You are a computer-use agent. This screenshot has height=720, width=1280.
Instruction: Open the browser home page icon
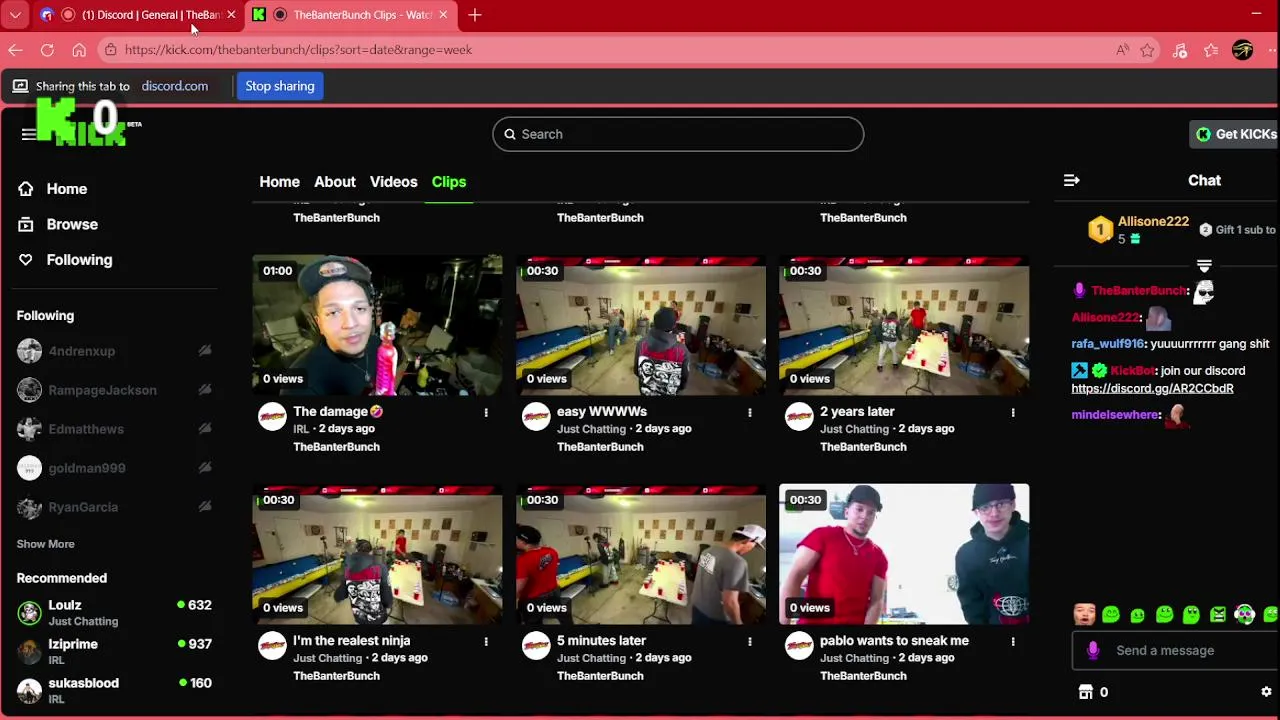[x=79, y=50]
